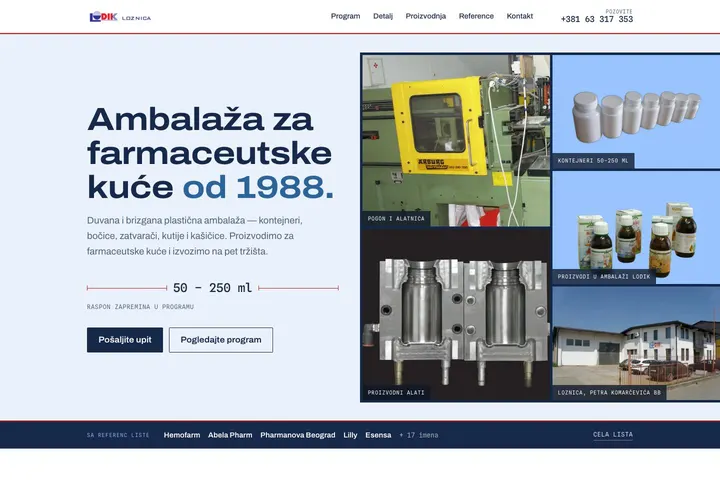720x480 pixels.
Task: Click the paragraph starting 'Duvana i brizgana'
Action: [x=195, y=236]
